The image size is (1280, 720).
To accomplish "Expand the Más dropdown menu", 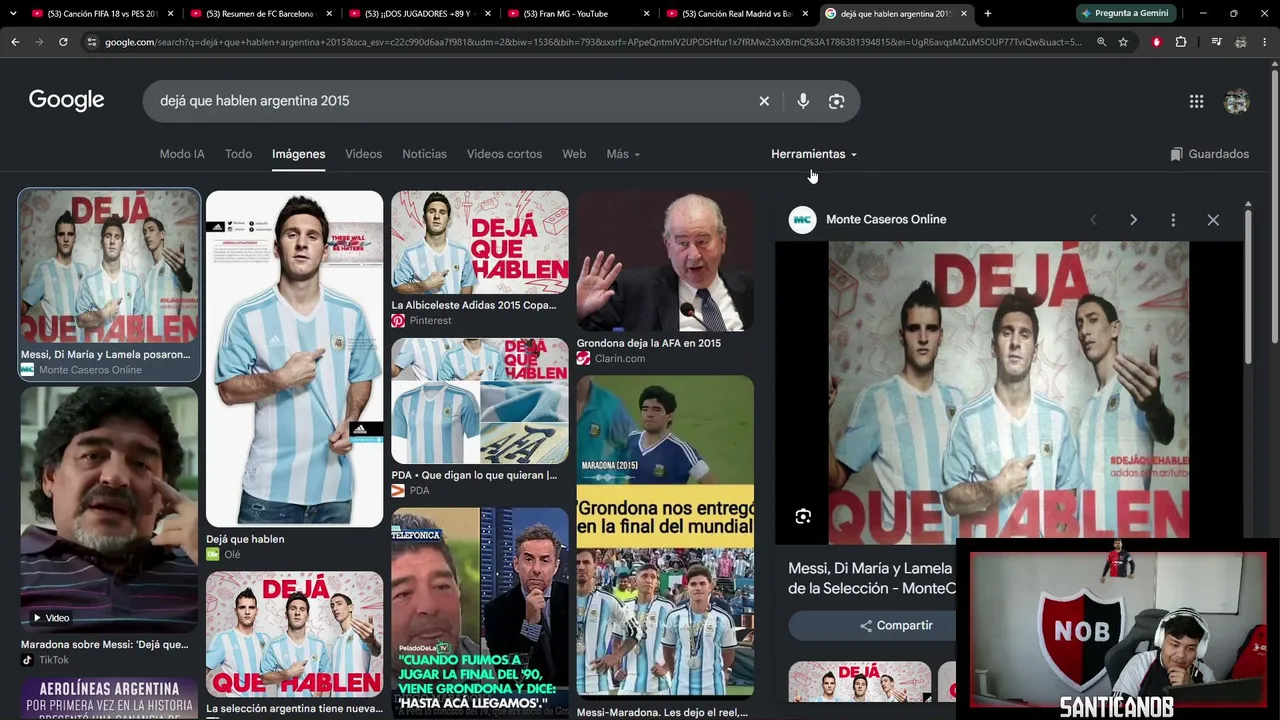I will [x=623, y=154].
